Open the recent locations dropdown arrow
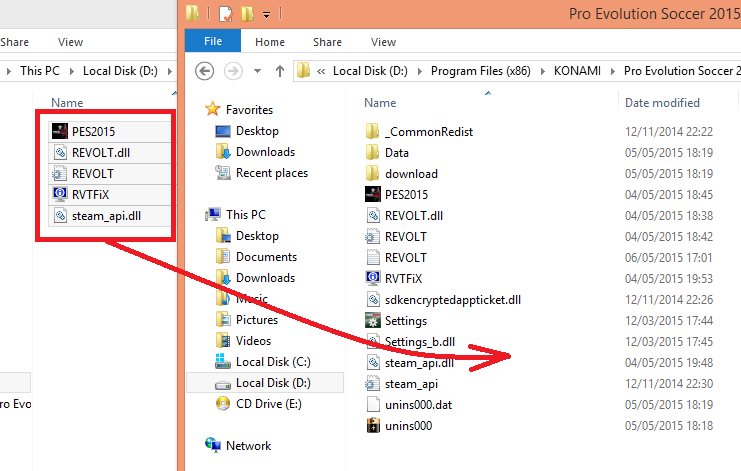 [258, 71]
